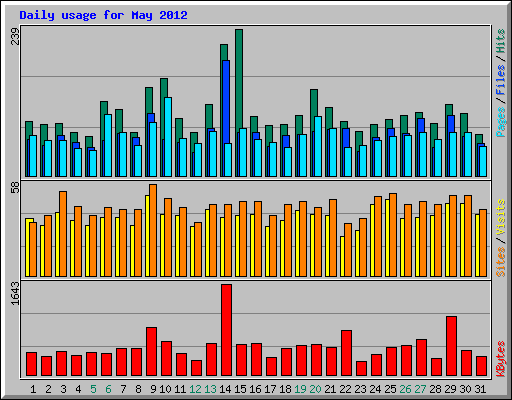Click the cyan "Pages" legend label
512x400 pixels.
pos(501,122)
